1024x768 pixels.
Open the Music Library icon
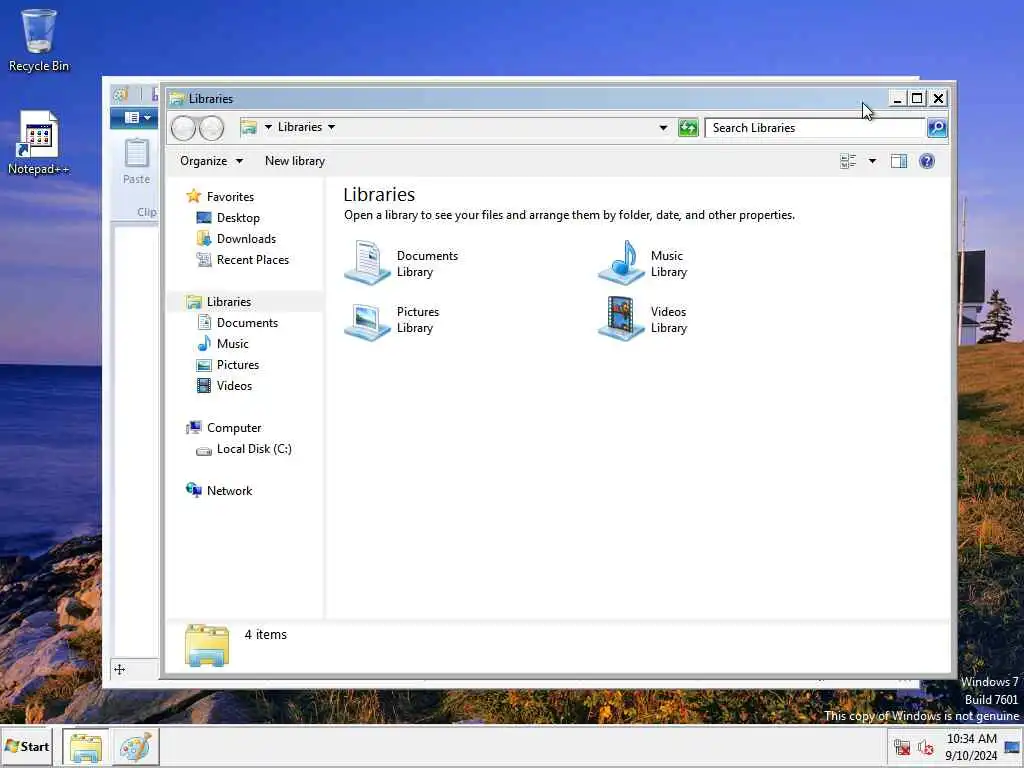pyautogui.click(x=621, y=263)
